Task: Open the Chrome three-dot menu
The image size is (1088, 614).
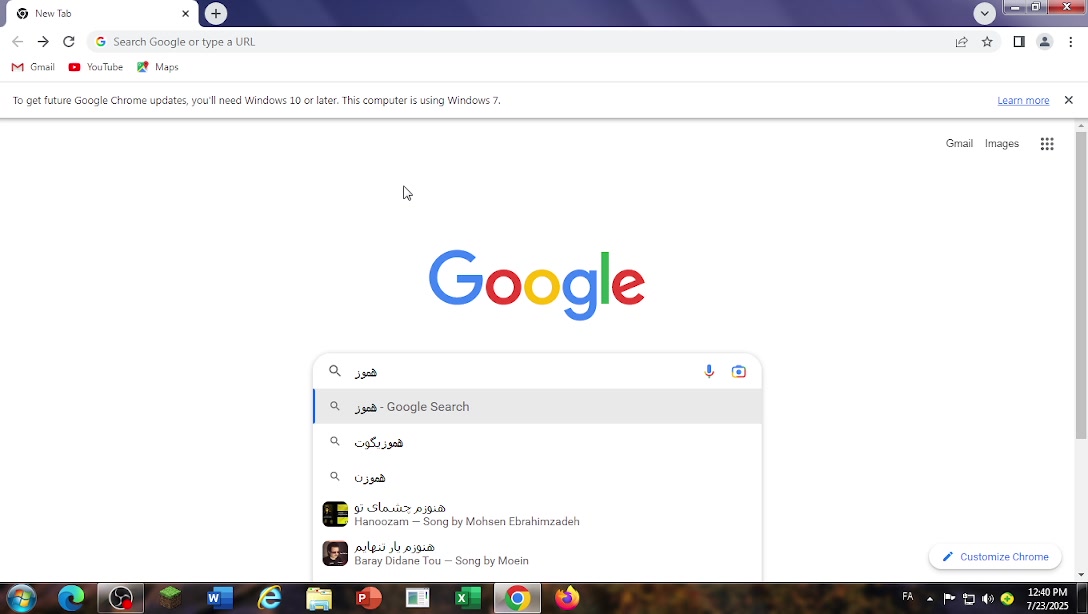Action: tap(1071, 42)
